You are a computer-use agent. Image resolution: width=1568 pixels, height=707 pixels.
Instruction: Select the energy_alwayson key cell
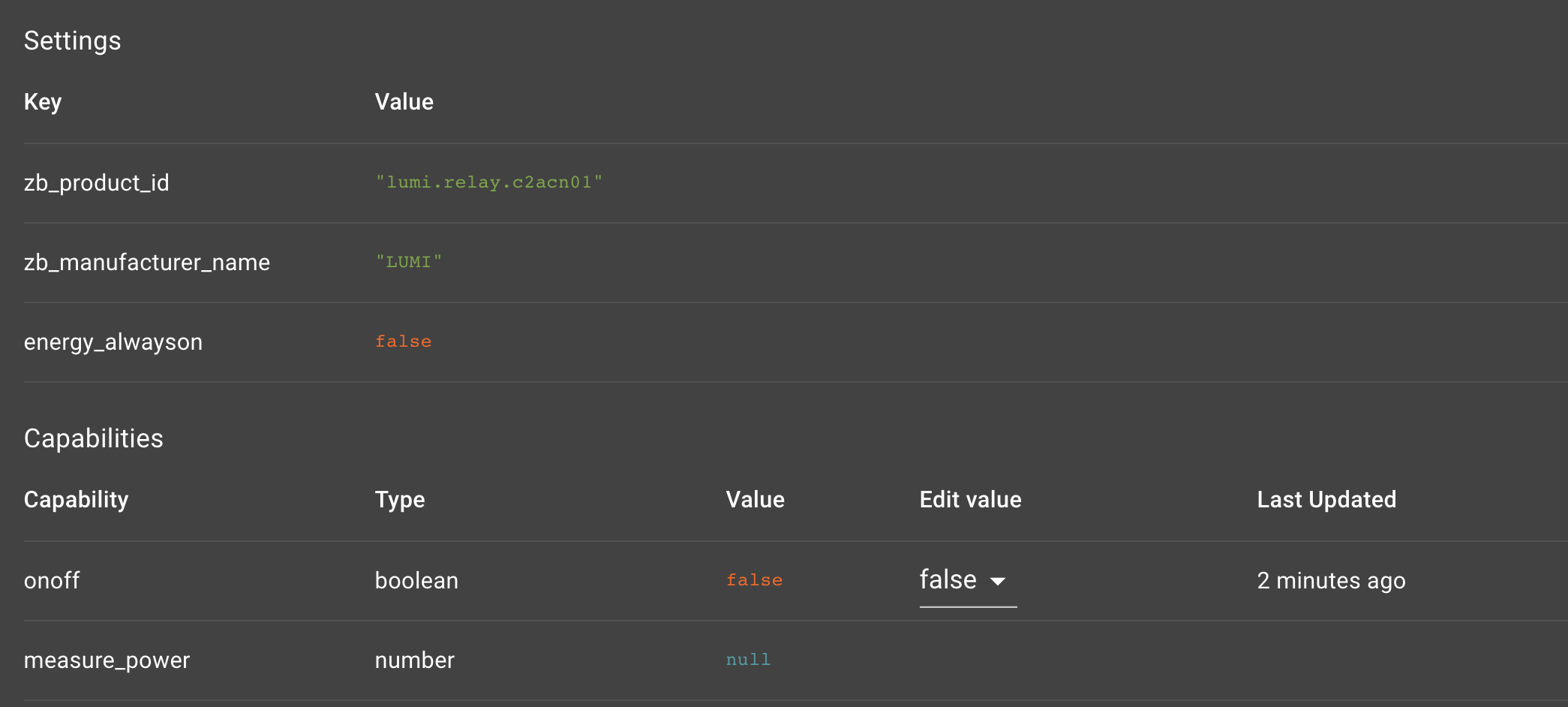[x=113, y=342]
